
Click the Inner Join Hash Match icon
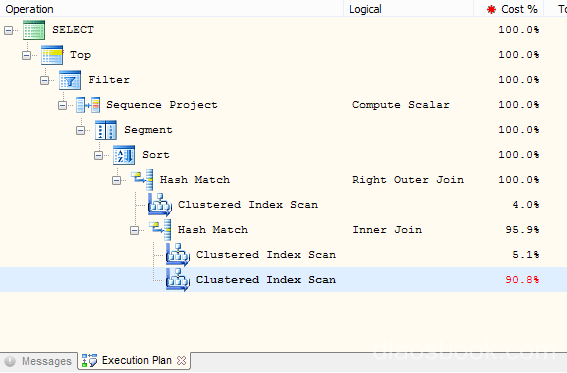point(160,230)
